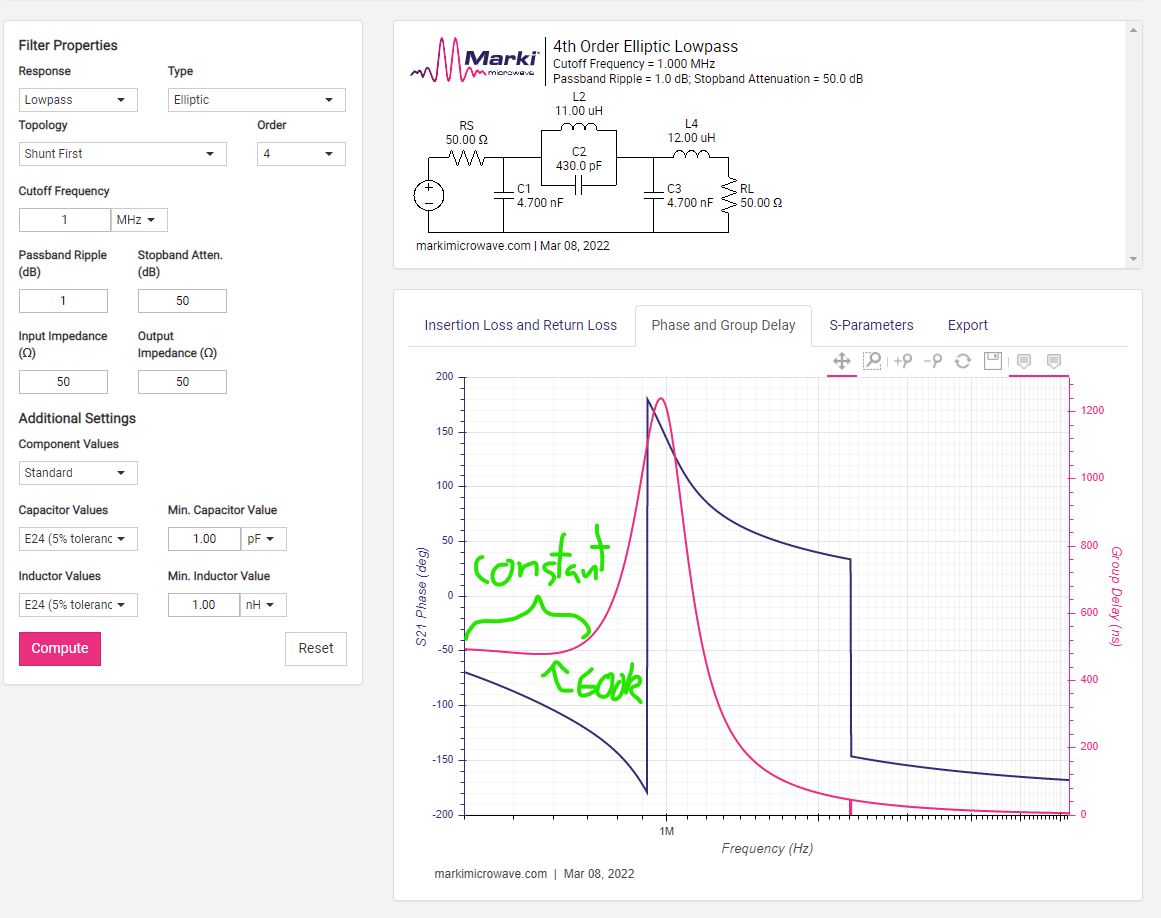Click the Zoom In magnifier icon
The height and width of the screenshot is (918, 1161).
pyautogui.click(x=903, y=361)
